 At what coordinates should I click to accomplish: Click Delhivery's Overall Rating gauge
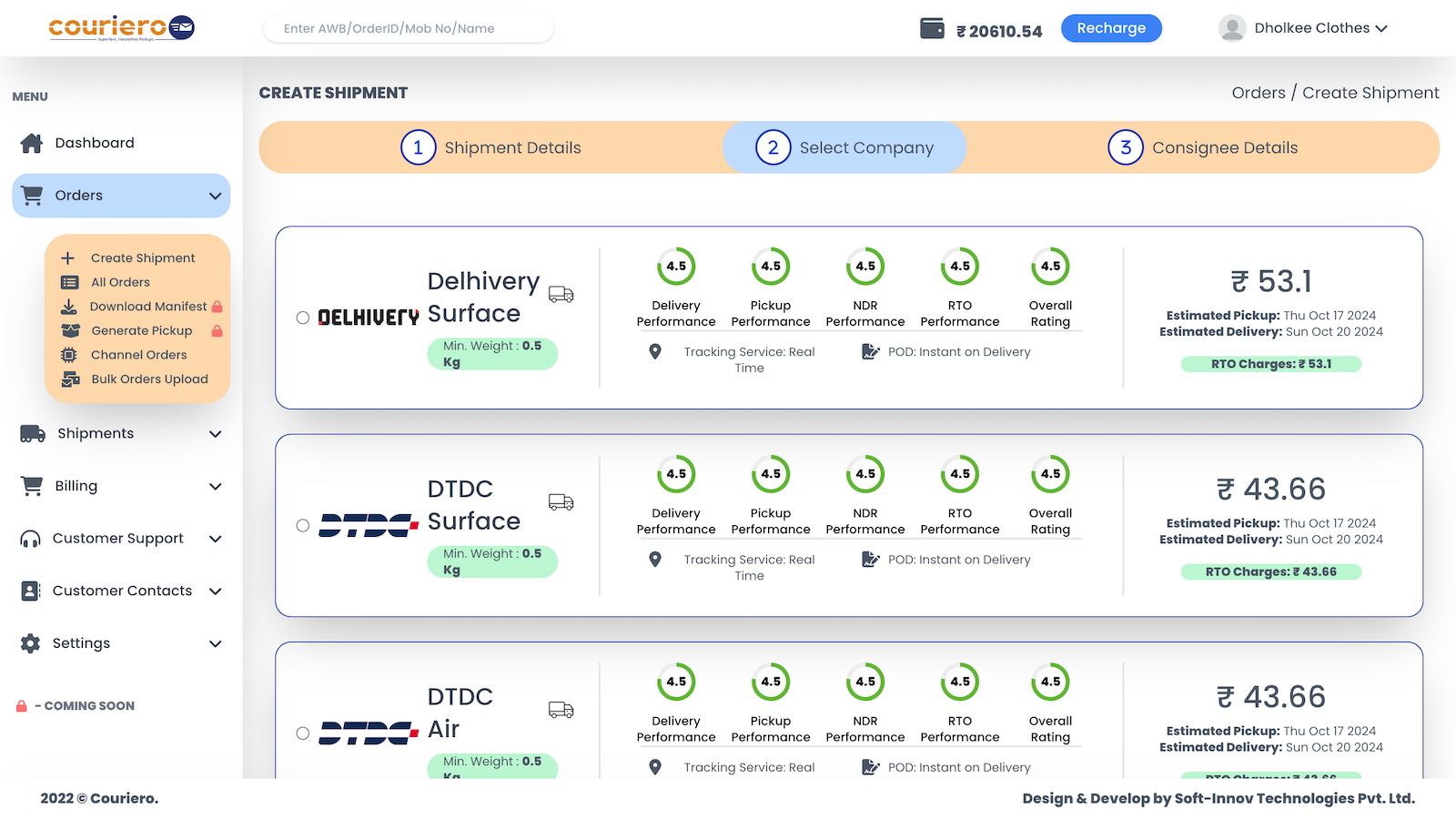[x=1050, y=267]
